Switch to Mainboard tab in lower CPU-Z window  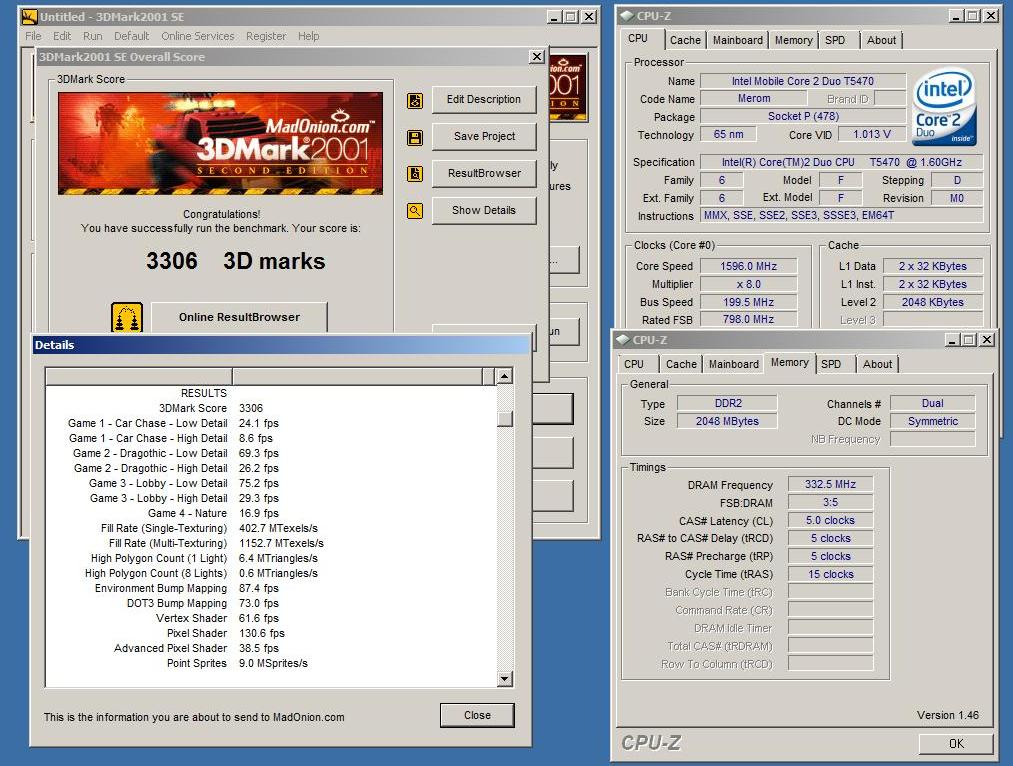pos(734,364)
